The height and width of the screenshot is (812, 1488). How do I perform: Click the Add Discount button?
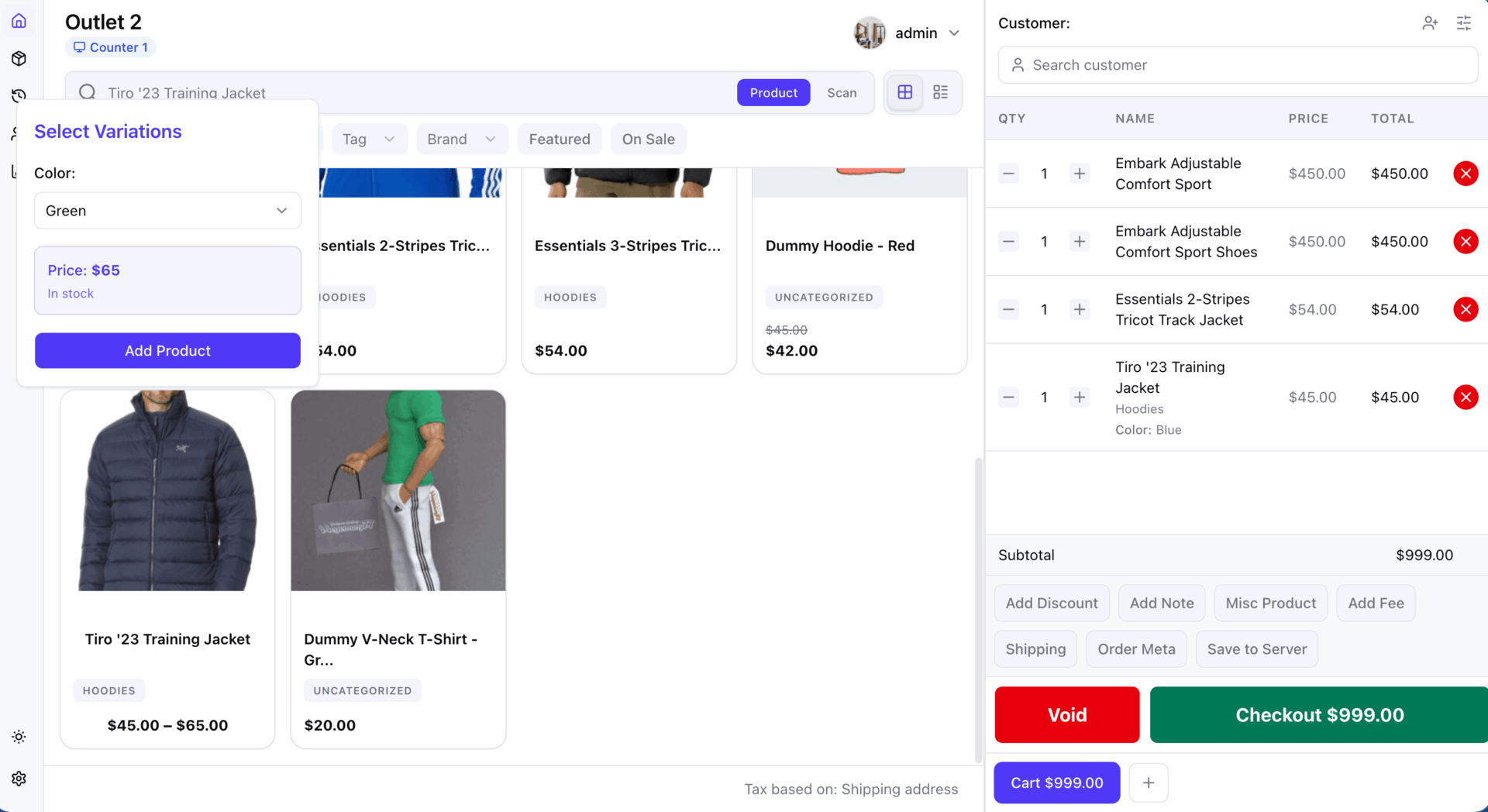1052,603
